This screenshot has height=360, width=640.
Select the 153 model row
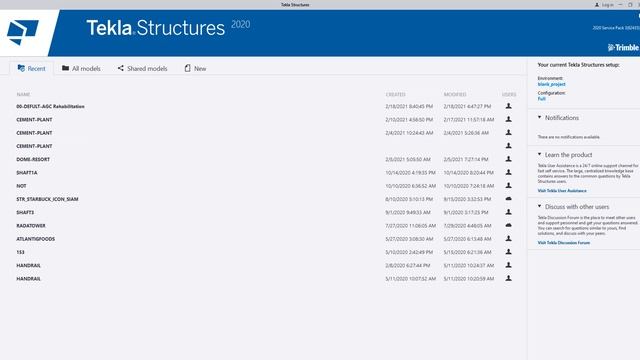tap(266, 252)
